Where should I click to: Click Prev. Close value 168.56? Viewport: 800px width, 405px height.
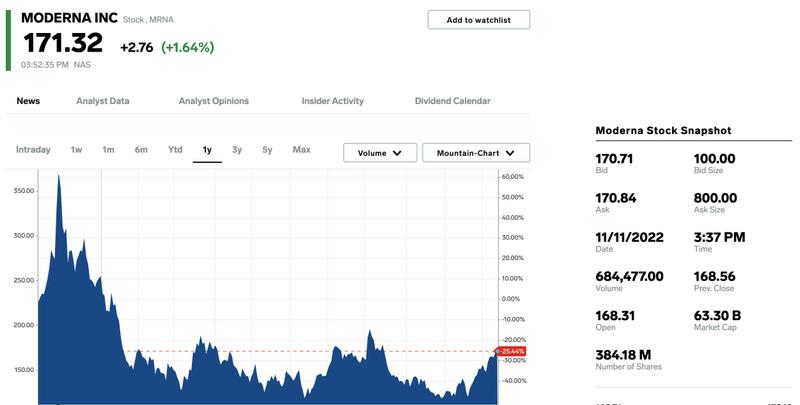coord(714,276)
